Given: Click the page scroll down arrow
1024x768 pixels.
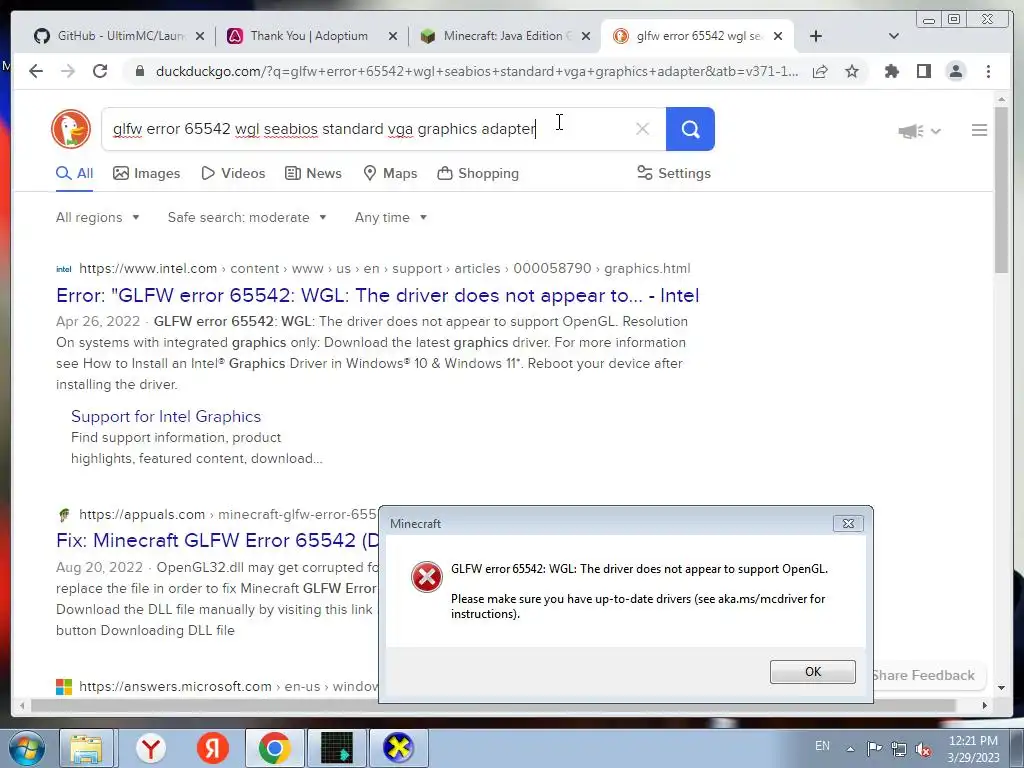Looking at the screenshot, I should [1002, 688].
